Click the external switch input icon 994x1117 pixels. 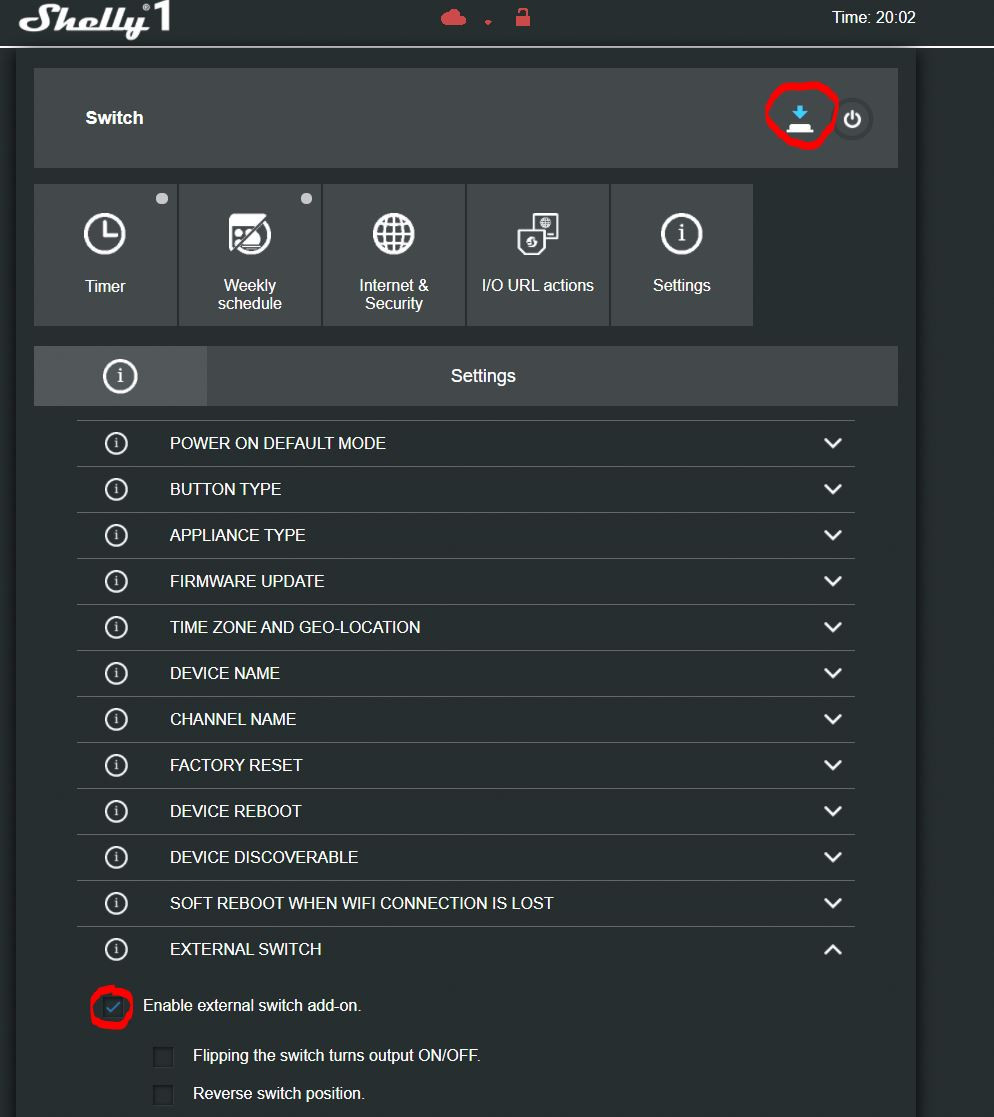[x=799, y=118]
